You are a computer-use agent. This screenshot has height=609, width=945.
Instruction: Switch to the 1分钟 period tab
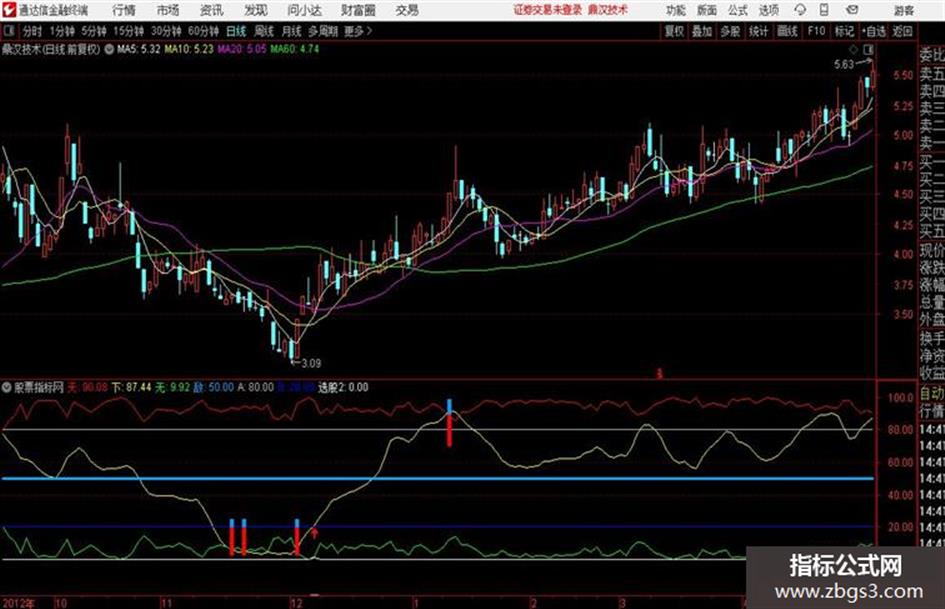(62, 31)
